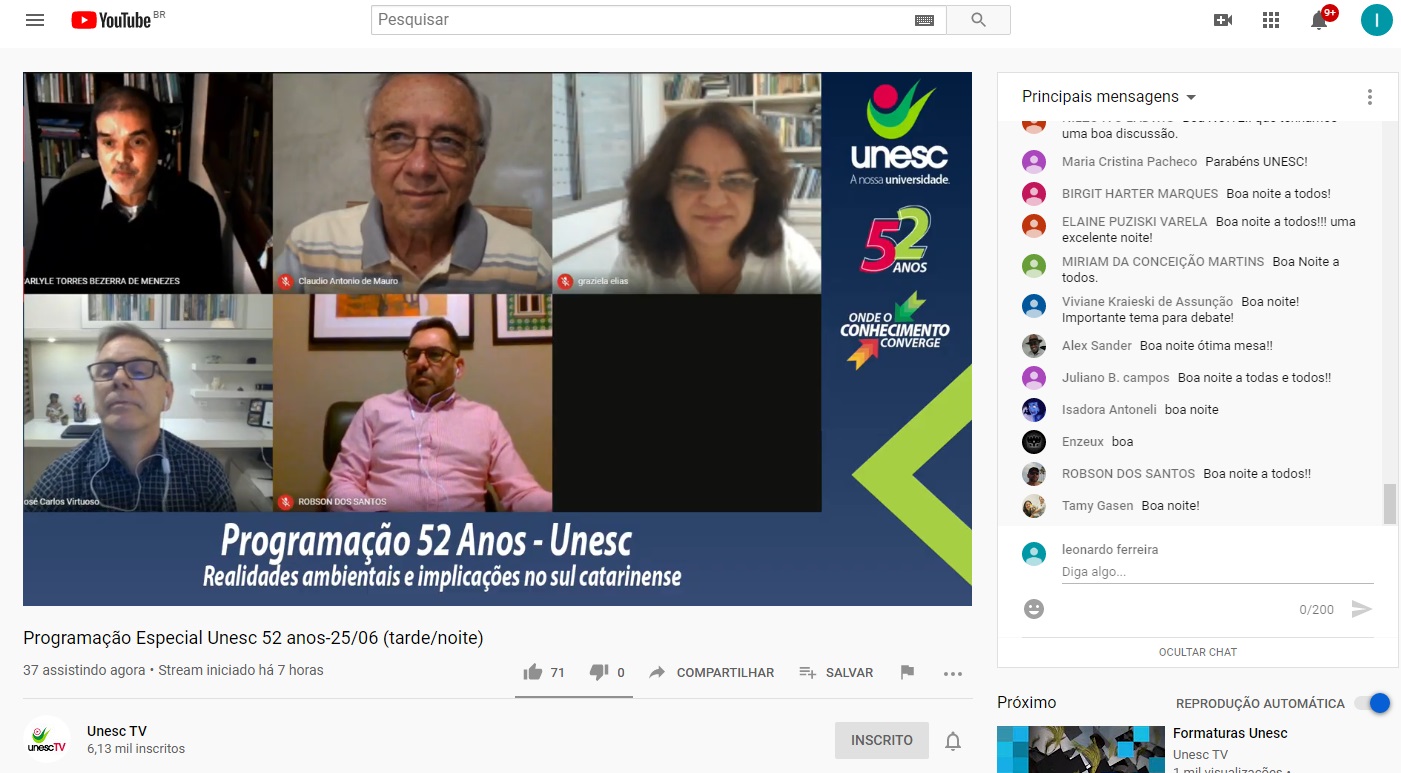
Task: Click the magnifier search button
Action: point(978,20)
